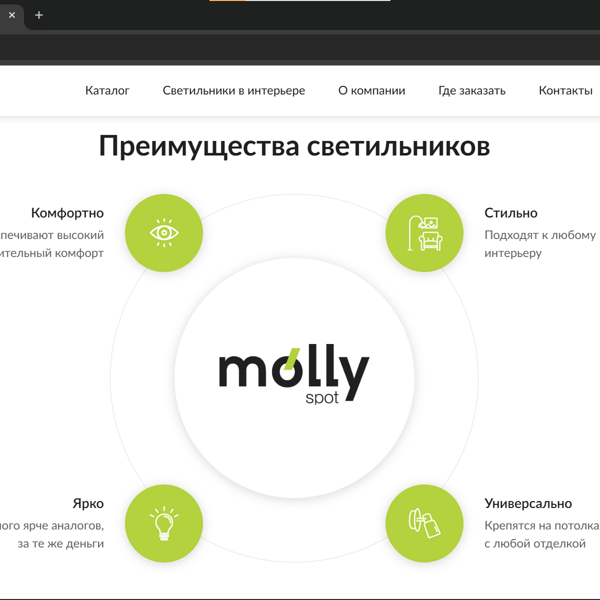
Task: Select О компании in the navigation
Action: pyautogui.click(x=371, y=90)
